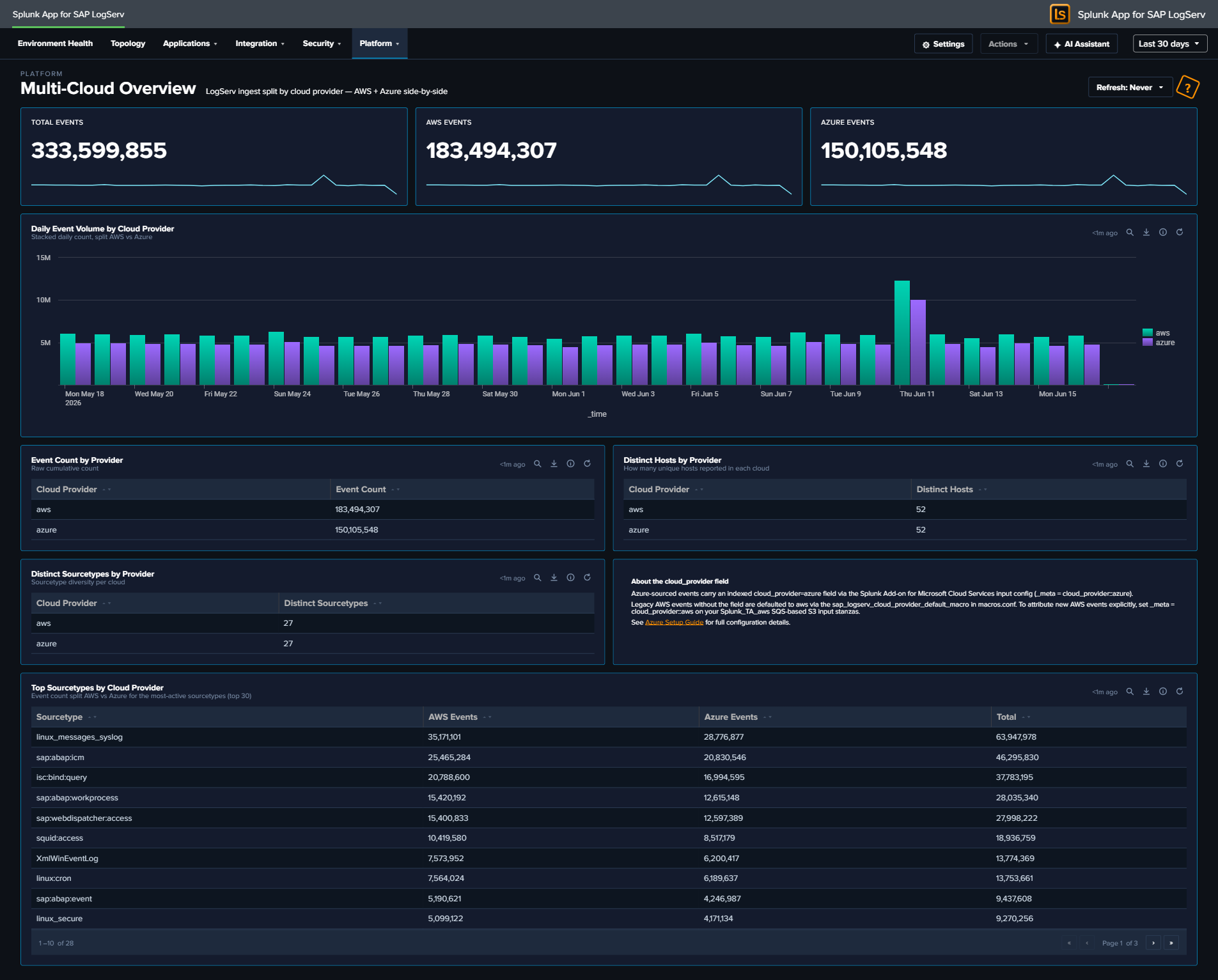
Task: Open the Environment Health page
Action: click(55, 43)
